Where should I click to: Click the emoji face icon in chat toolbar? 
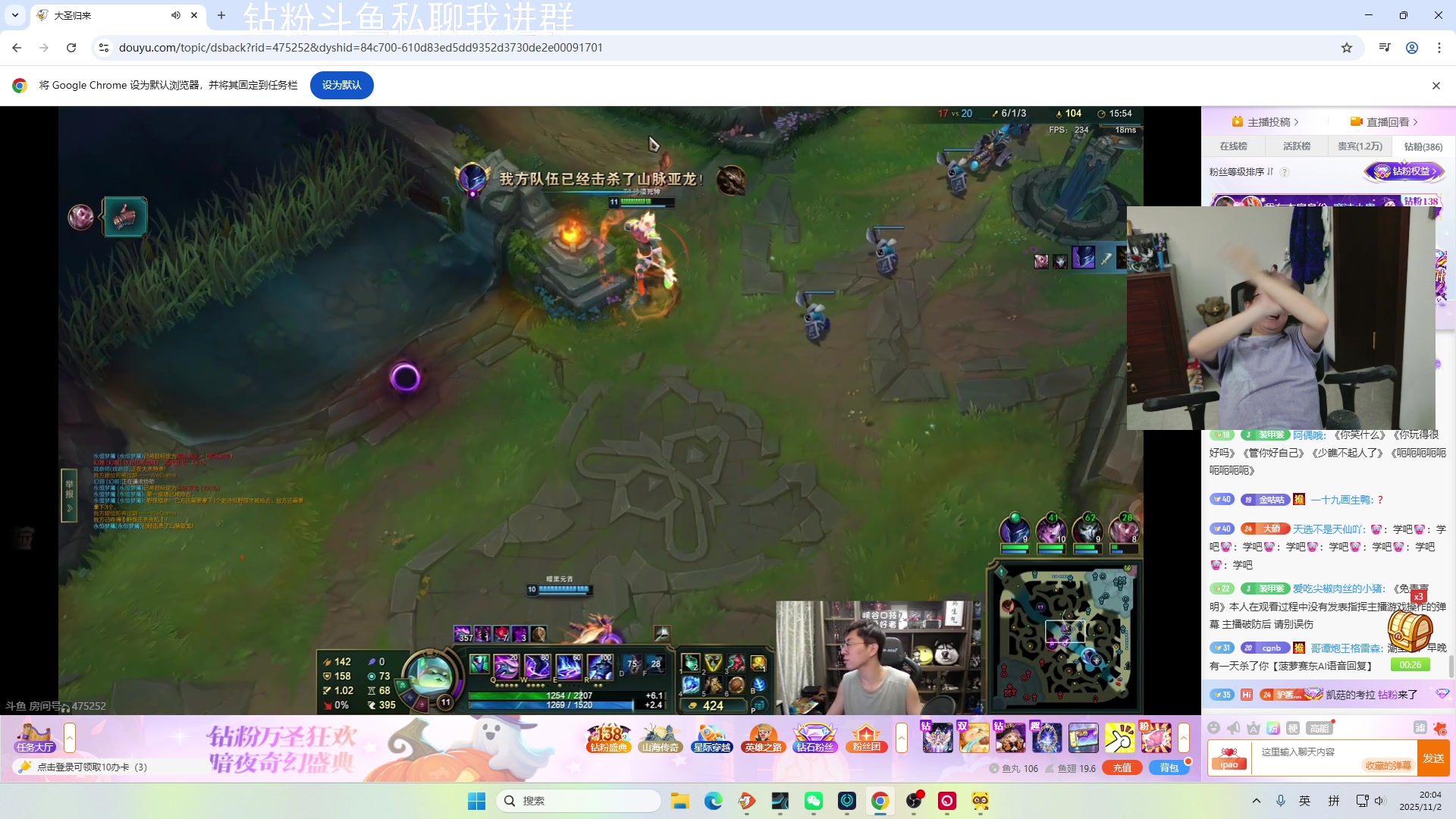(1214, 728)
